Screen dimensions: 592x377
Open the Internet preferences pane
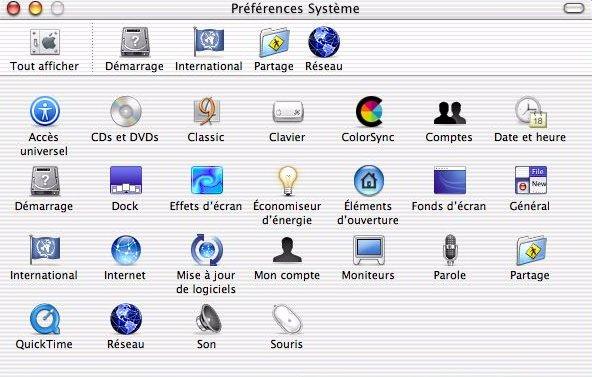pos(126,250)
